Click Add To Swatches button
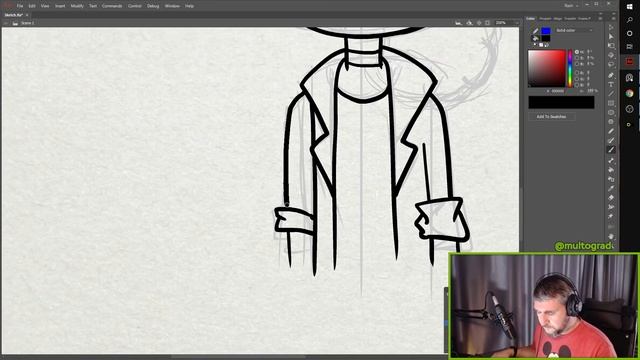Image resolution: width=640 pixels, height=360 pixels. click(x=551, y=117)
